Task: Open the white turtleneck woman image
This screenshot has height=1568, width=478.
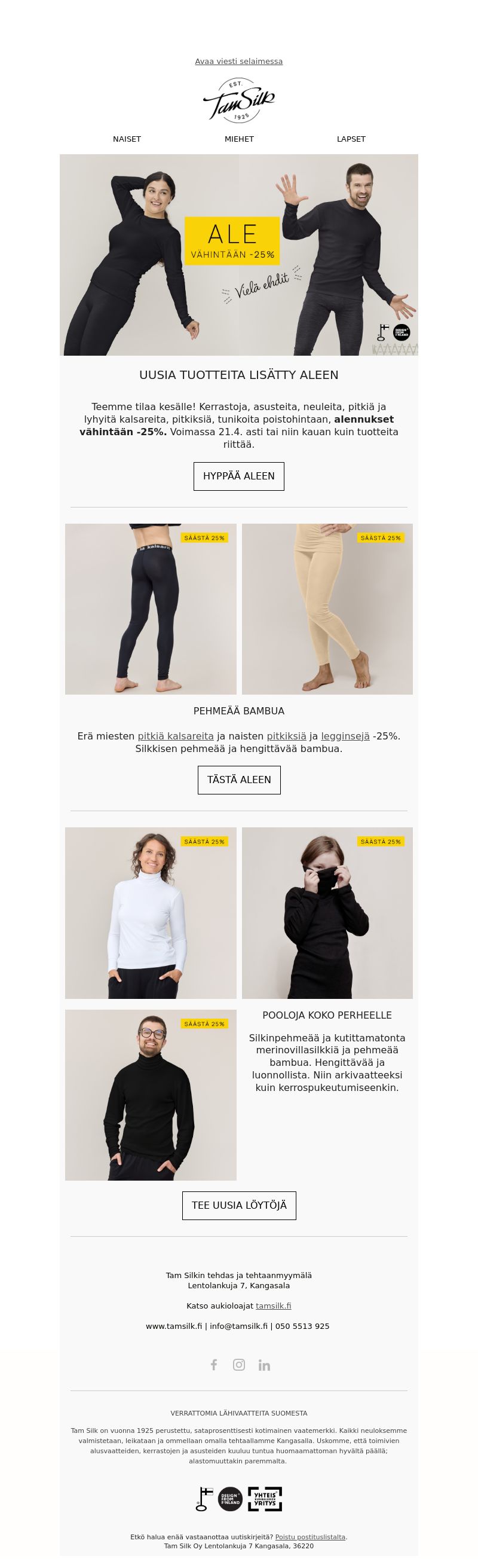Action: 151,912
